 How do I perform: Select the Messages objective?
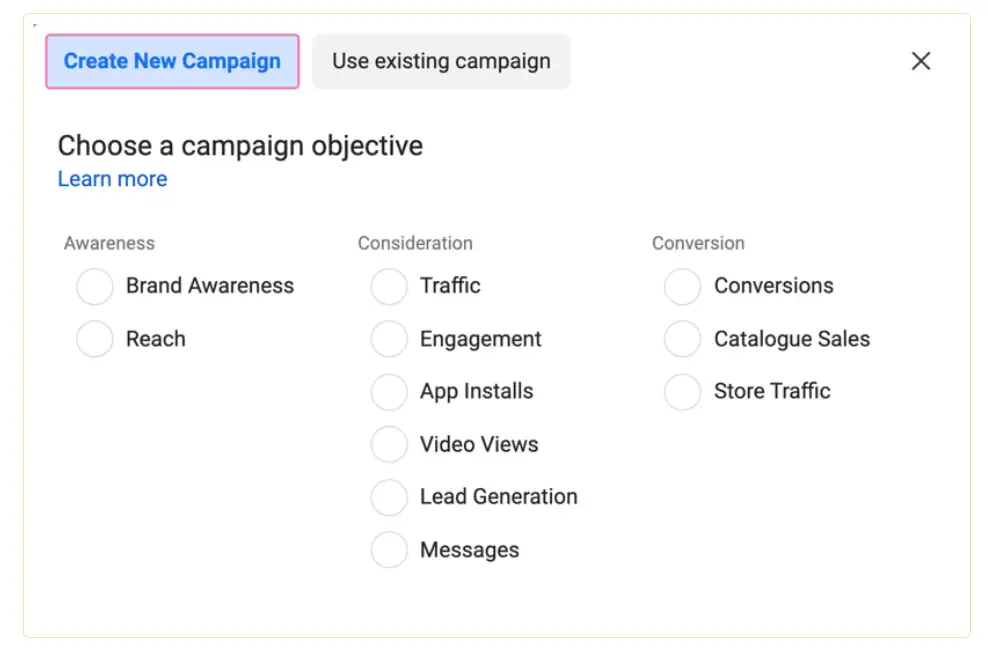[x=389, y=549]
